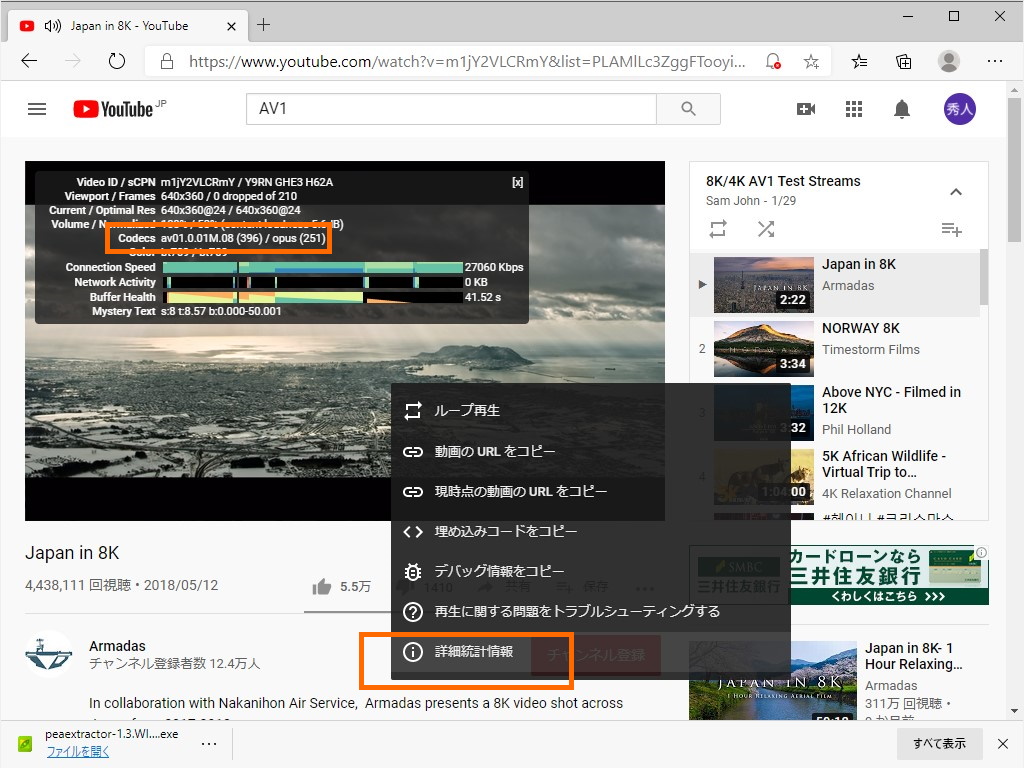Open the YouTube apps grid
Image resolution: width=1024 pixels, height=768 pixels.
click(853, 109)
